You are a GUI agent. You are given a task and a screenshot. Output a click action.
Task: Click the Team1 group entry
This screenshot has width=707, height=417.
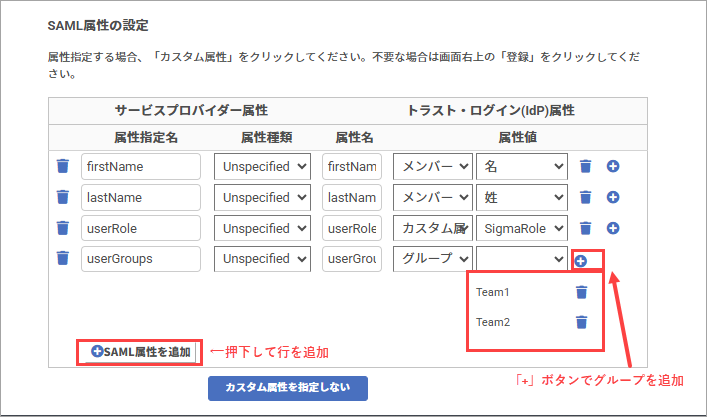click(x=492, y=292)
